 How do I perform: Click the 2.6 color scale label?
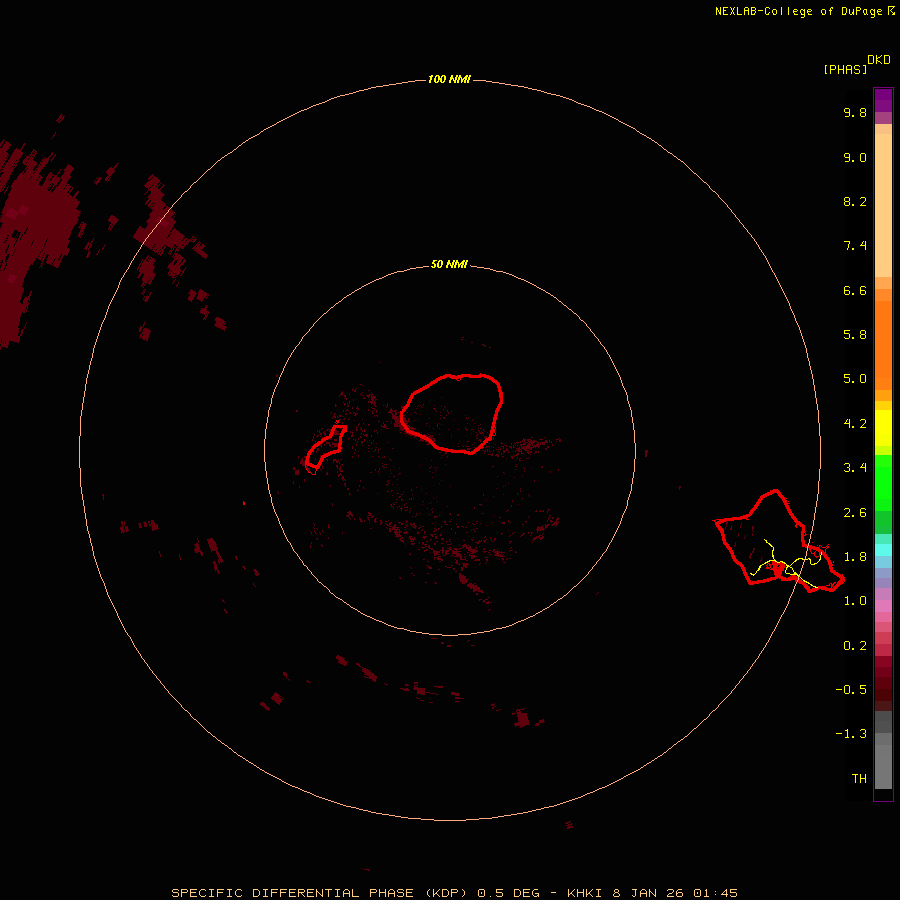(855, 513)
